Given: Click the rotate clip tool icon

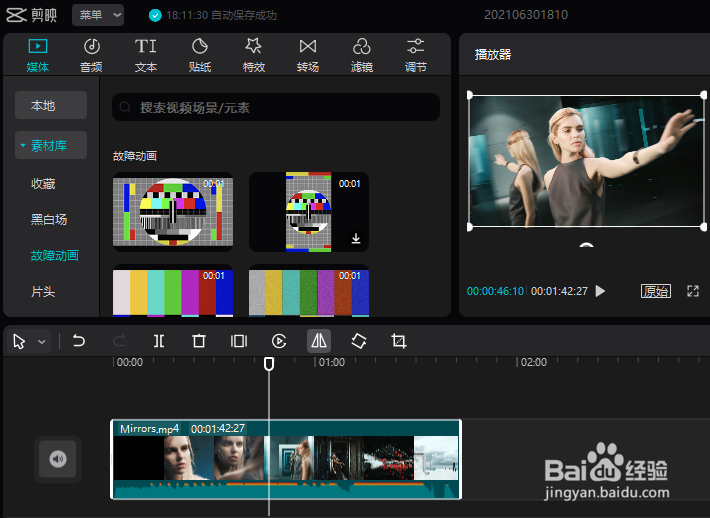Looking at the screenshot, I should click(359, 341).
